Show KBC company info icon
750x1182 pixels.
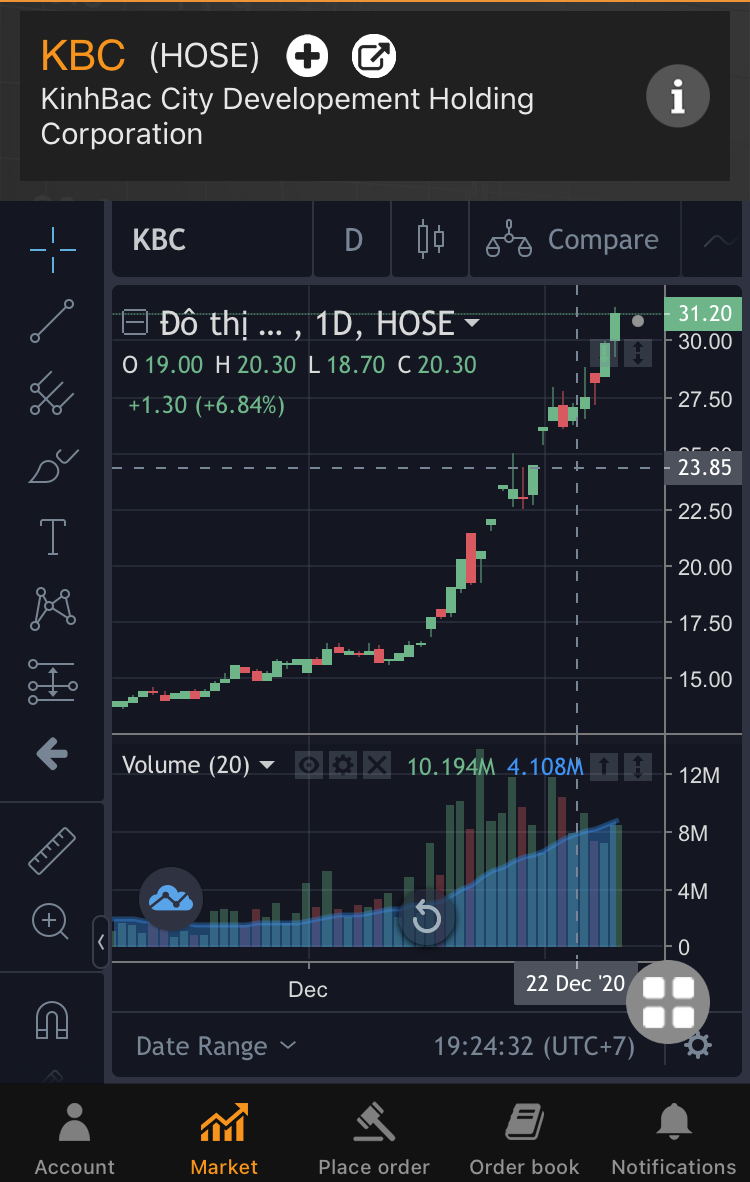(x=678, y=96)
